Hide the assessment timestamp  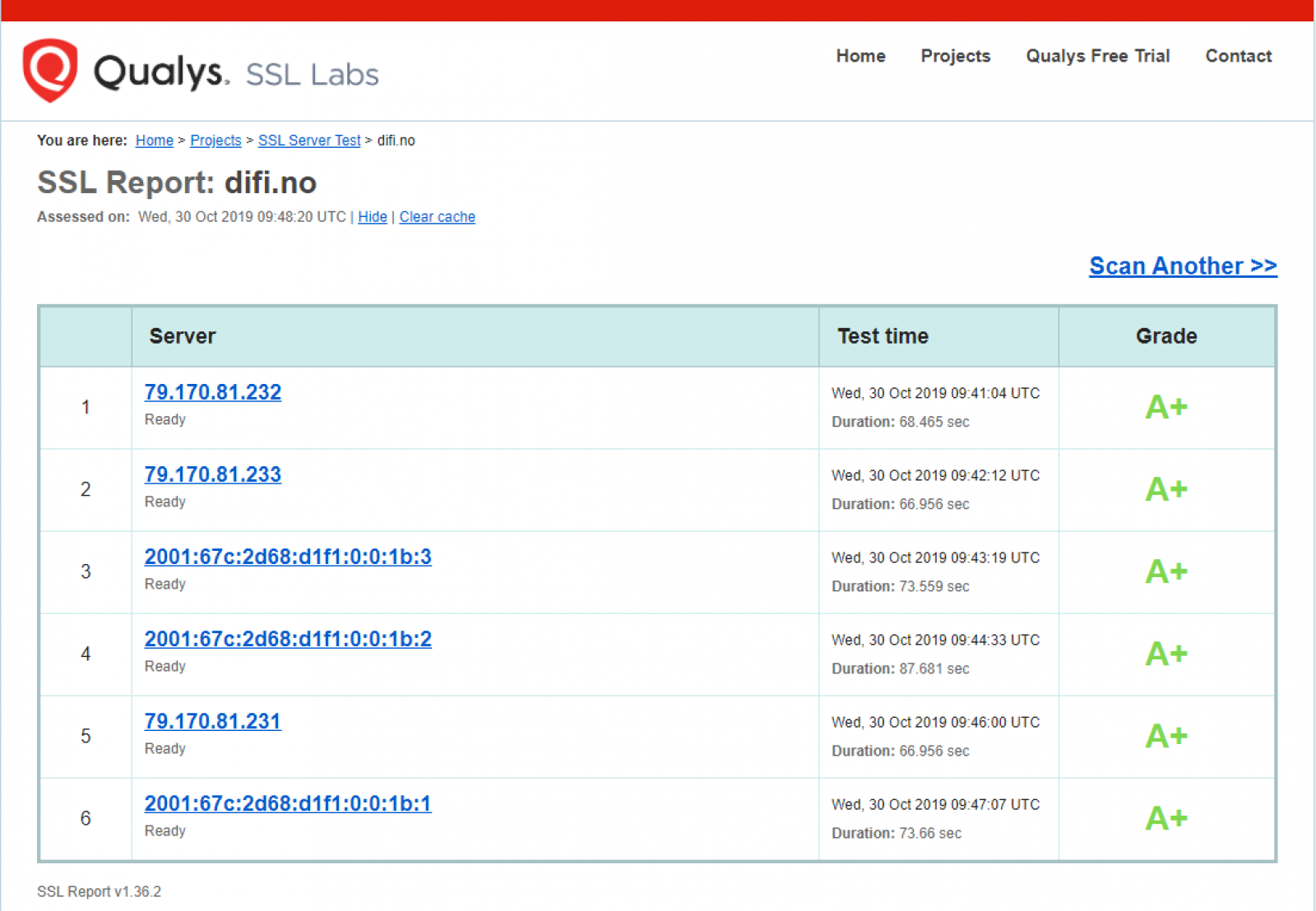click(373, 217)
